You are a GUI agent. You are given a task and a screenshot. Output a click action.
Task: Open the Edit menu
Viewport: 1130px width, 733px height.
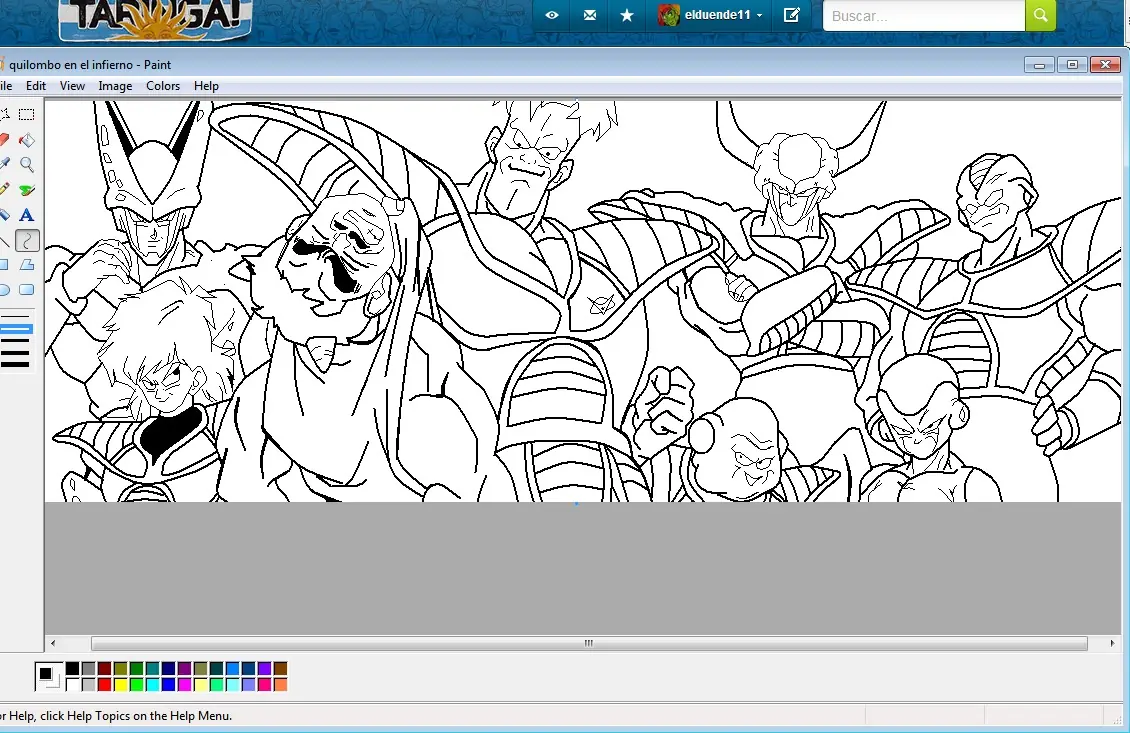tap(36, 86)
